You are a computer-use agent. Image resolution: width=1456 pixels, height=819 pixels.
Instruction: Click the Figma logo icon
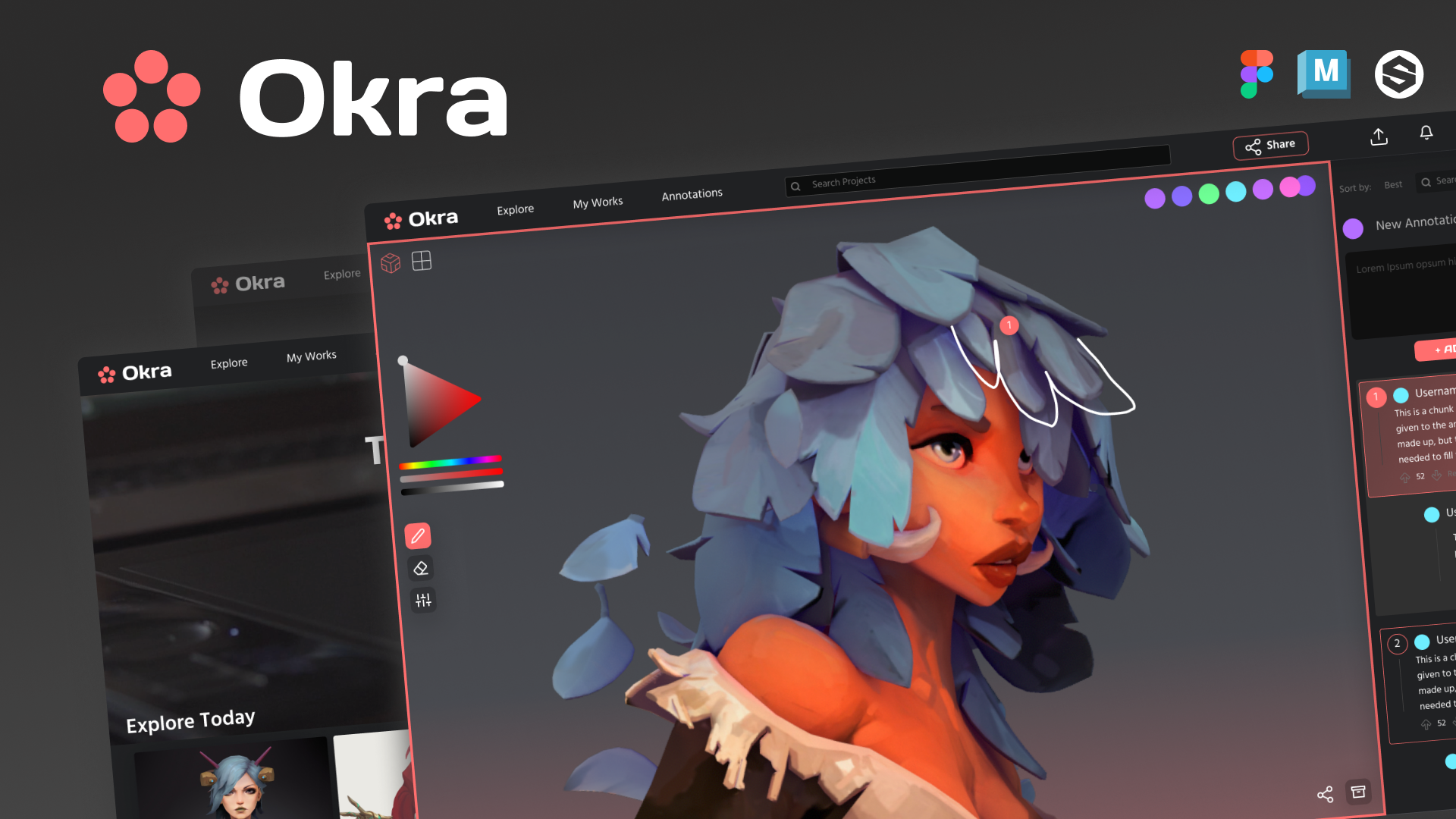pyautogui.click(x=1257, y=74)
